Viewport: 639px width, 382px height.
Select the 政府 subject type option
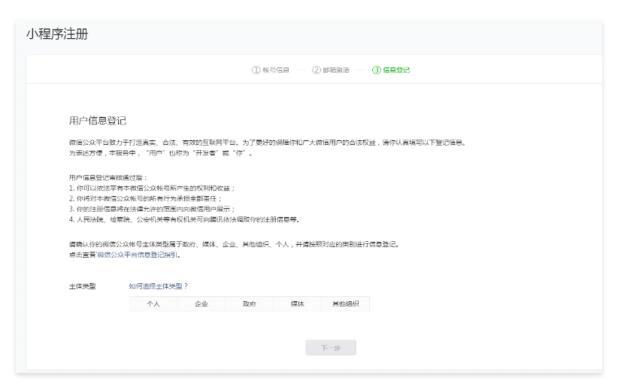pos(249,304)
